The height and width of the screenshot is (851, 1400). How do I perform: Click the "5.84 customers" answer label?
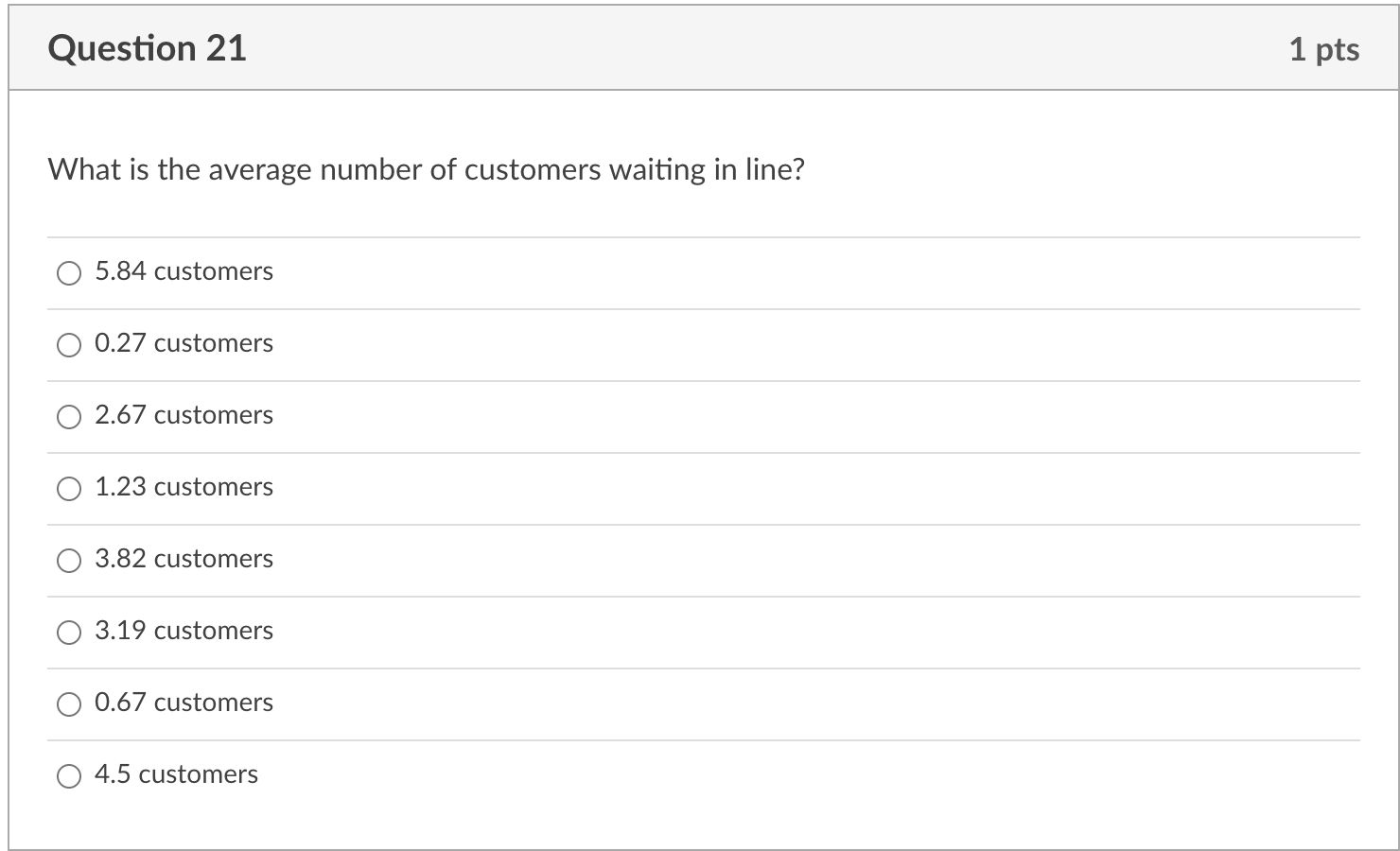[x=184, y=271]
